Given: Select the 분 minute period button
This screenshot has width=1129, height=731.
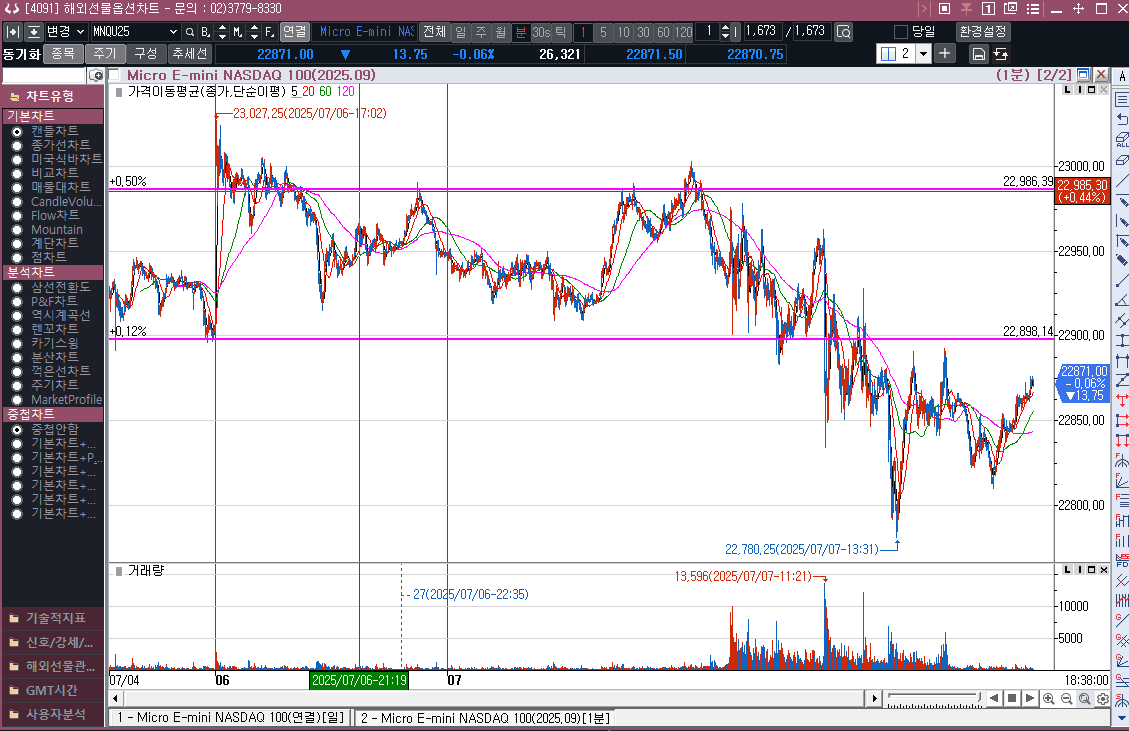Looking at the screenshot, I should coord(521,32).
